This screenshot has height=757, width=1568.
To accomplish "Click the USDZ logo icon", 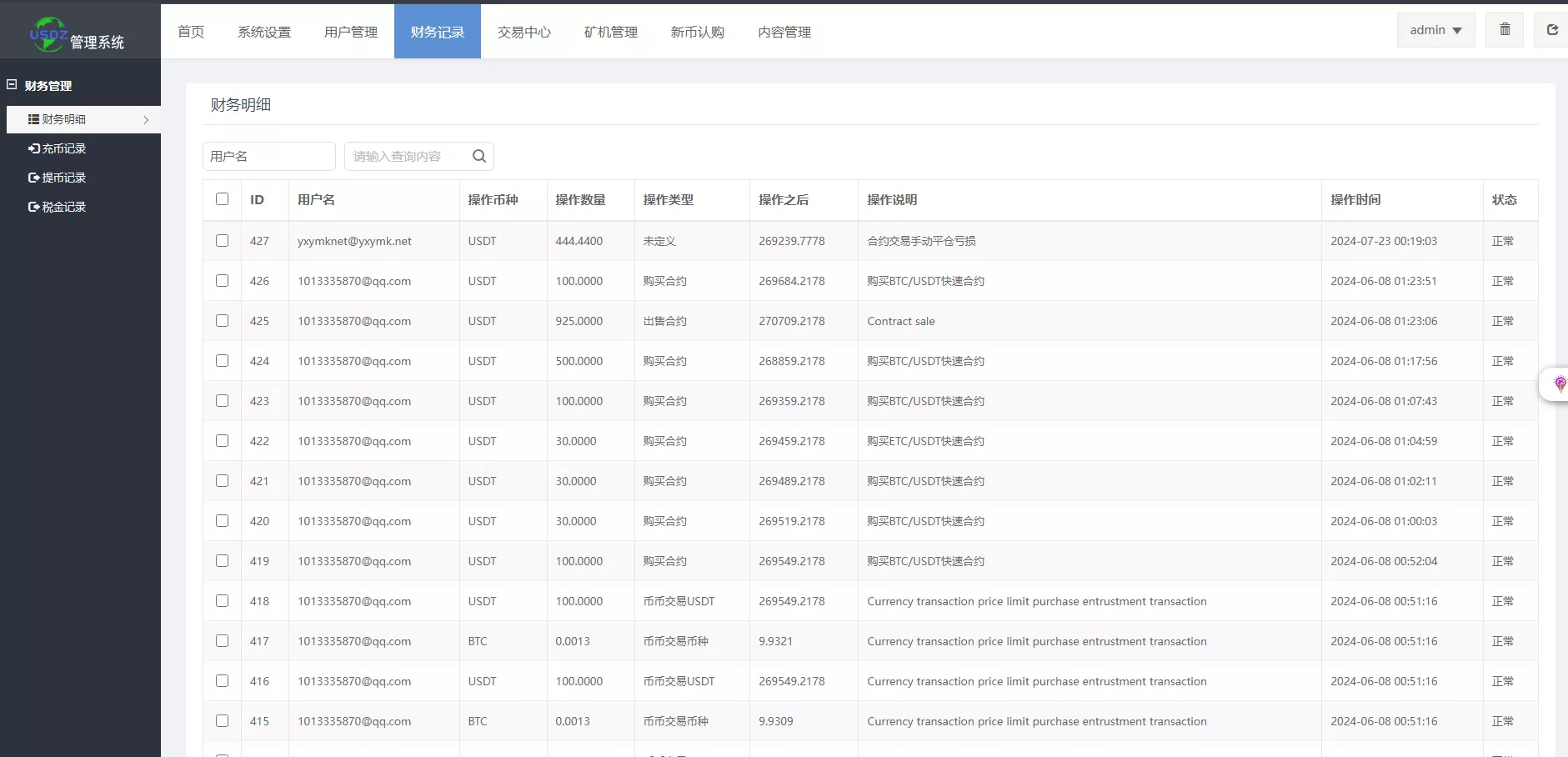I will (x=48, y=34).
